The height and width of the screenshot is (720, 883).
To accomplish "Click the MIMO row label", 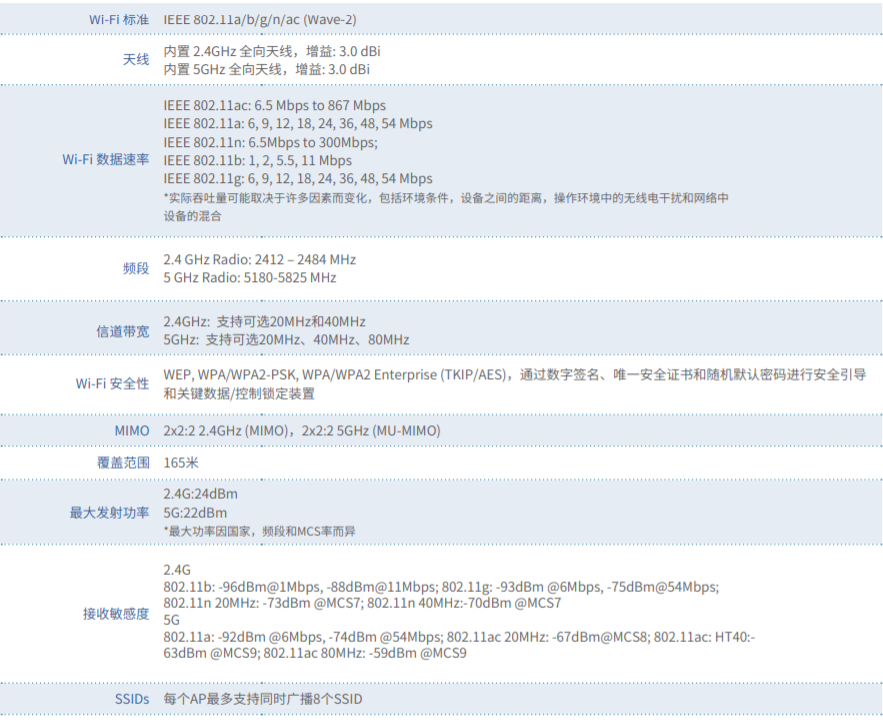I will 132,431.
